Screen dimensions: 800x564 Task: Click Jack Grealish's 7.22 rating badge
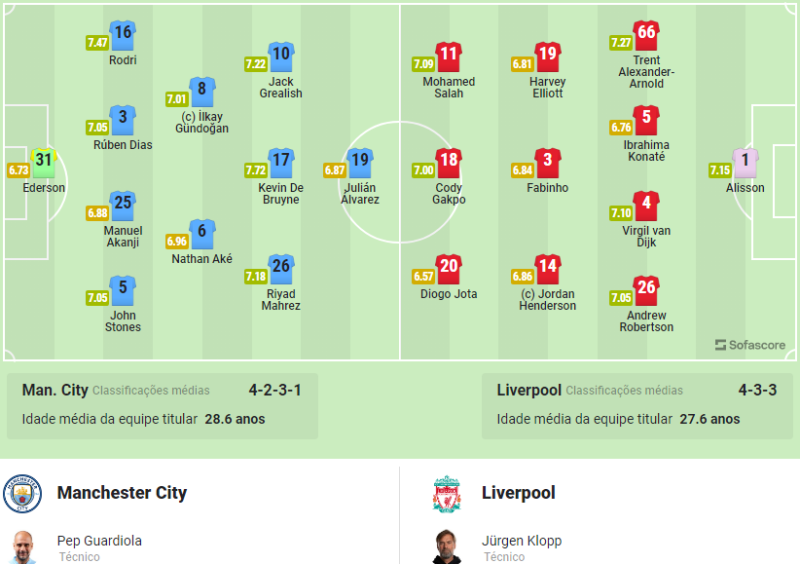tap(256, 63)
